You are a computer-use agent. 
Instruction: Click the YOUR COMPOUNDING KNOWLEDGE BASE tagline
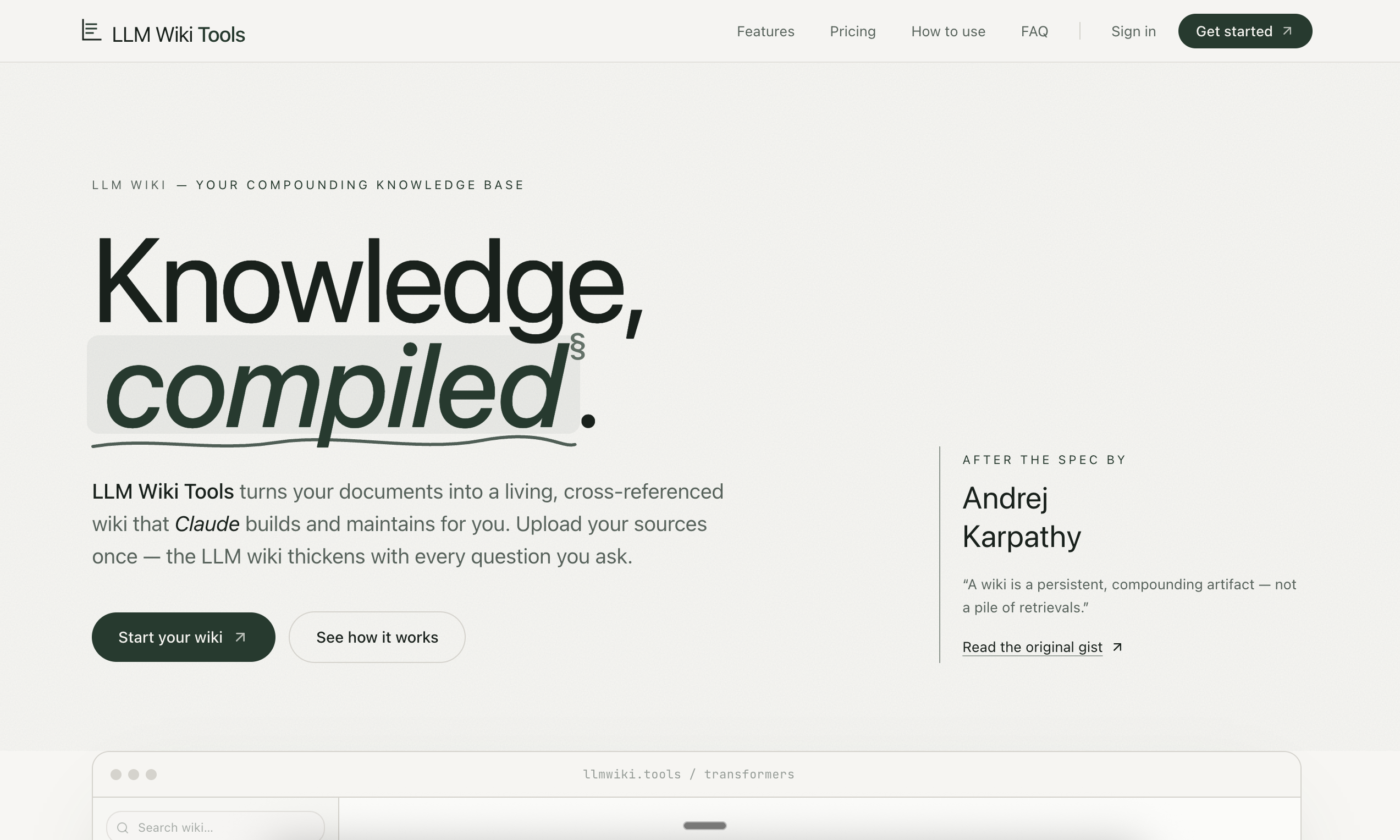coord(360,185)
